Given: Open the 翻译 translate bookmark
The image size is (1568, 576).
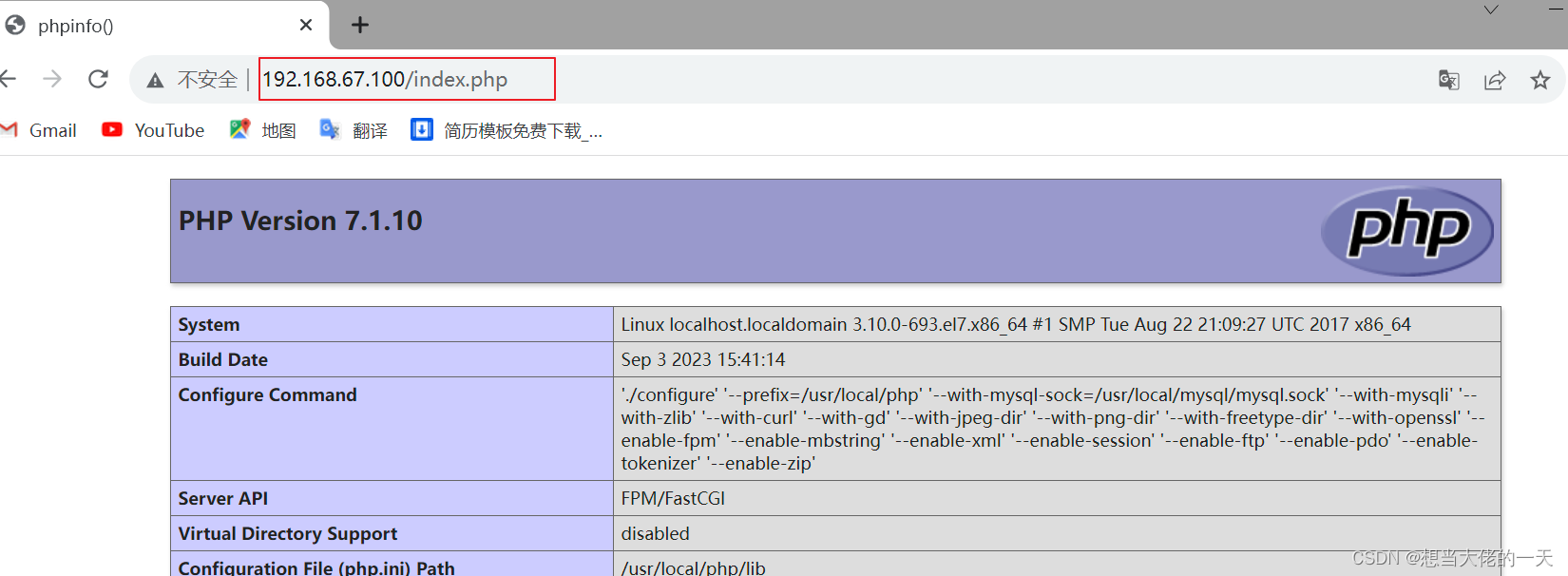Looking at the screenshot, I should click(x=354, y=130).
